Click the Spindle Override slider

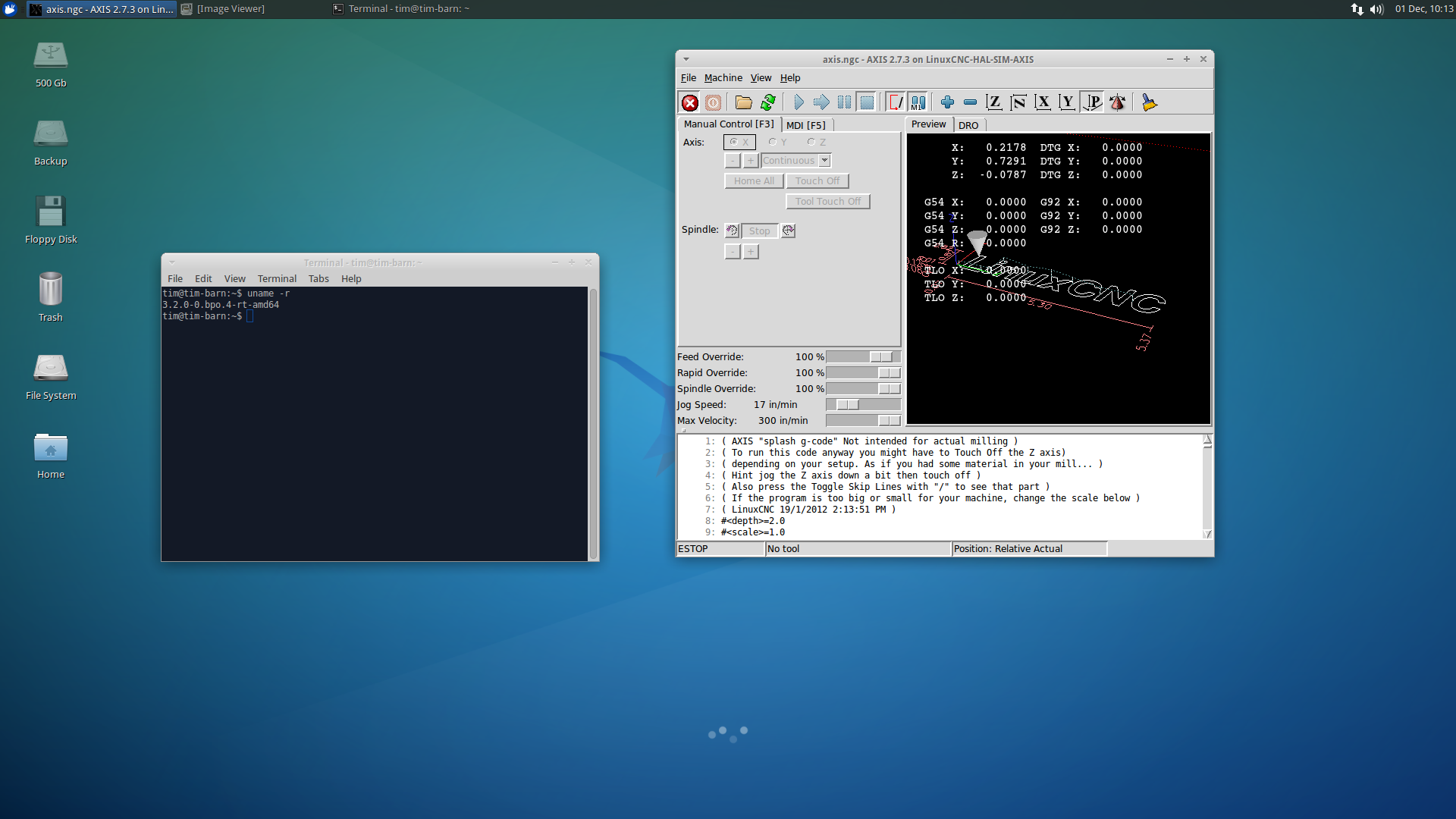pyautogui.click(x=863, y=389)
